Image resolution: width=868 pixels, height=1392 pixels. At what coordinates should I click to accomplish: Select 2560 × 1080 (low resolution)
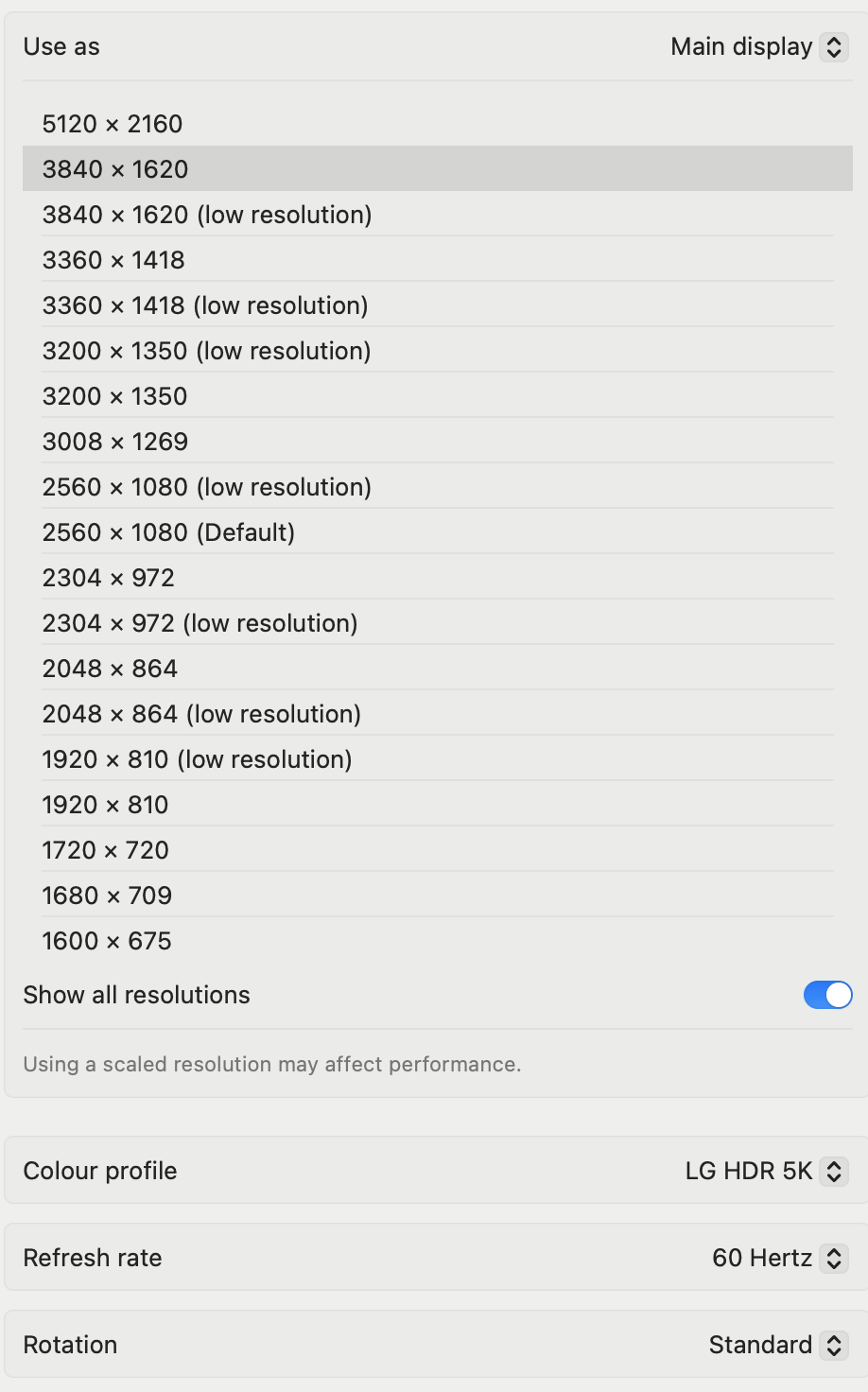tap(206, 487)
